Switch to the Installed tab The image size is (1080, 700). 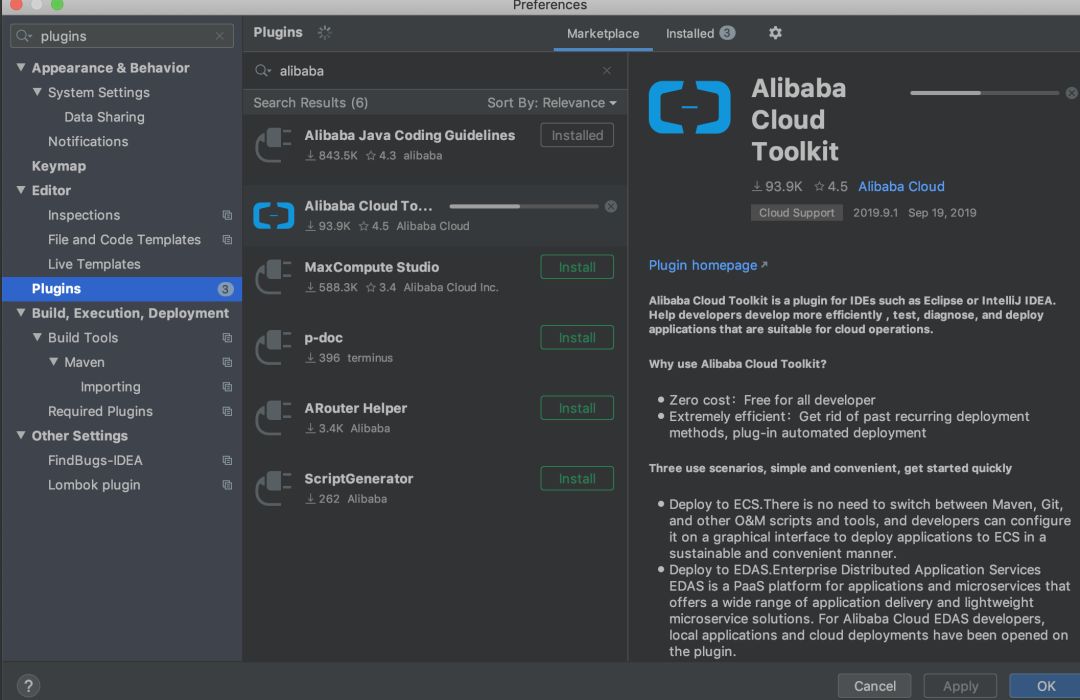(x=700, y=34)
